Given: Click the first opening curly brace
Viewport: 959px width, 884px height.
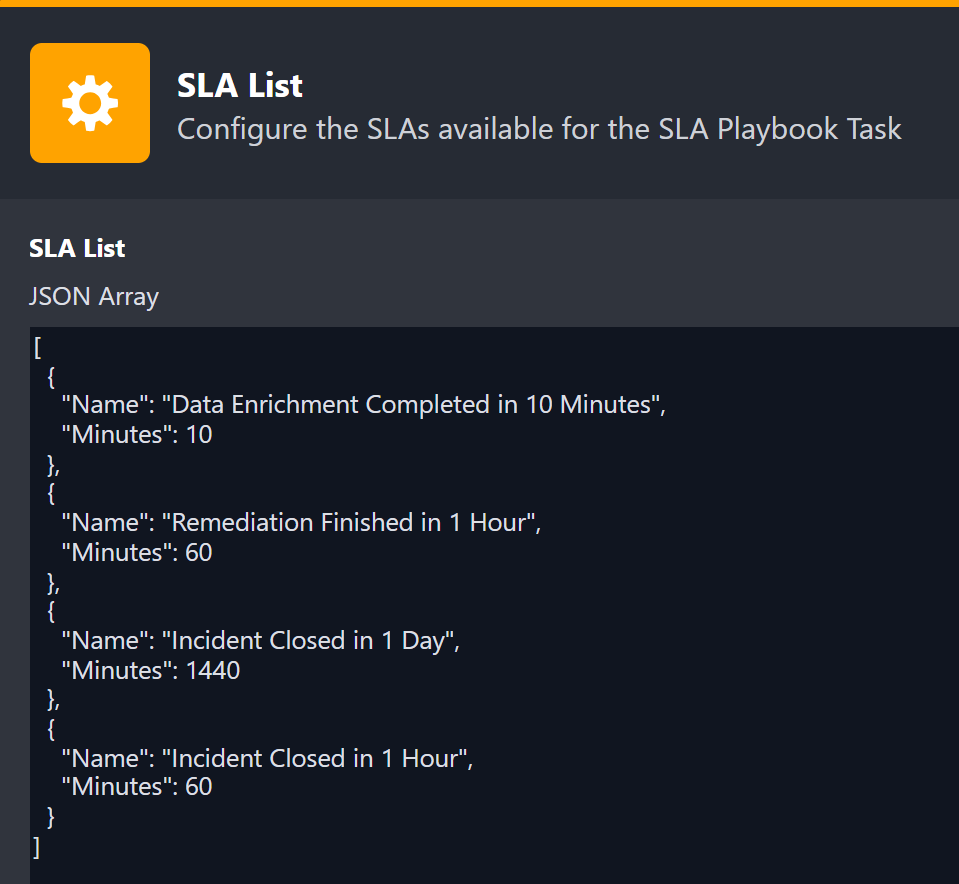Looking at the screenshot, I should [52, 376].
